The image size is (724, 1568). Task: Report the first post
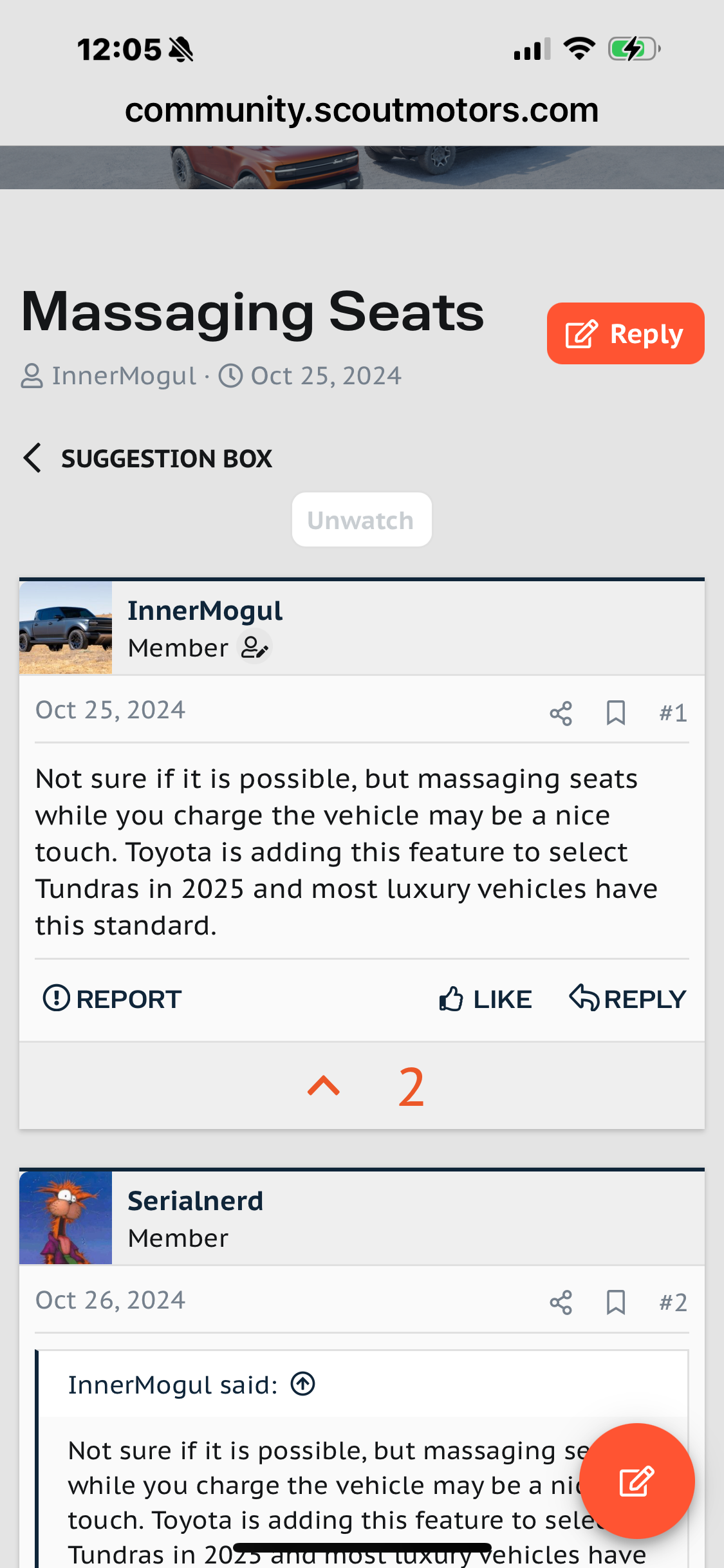click(x=112, y=999)
